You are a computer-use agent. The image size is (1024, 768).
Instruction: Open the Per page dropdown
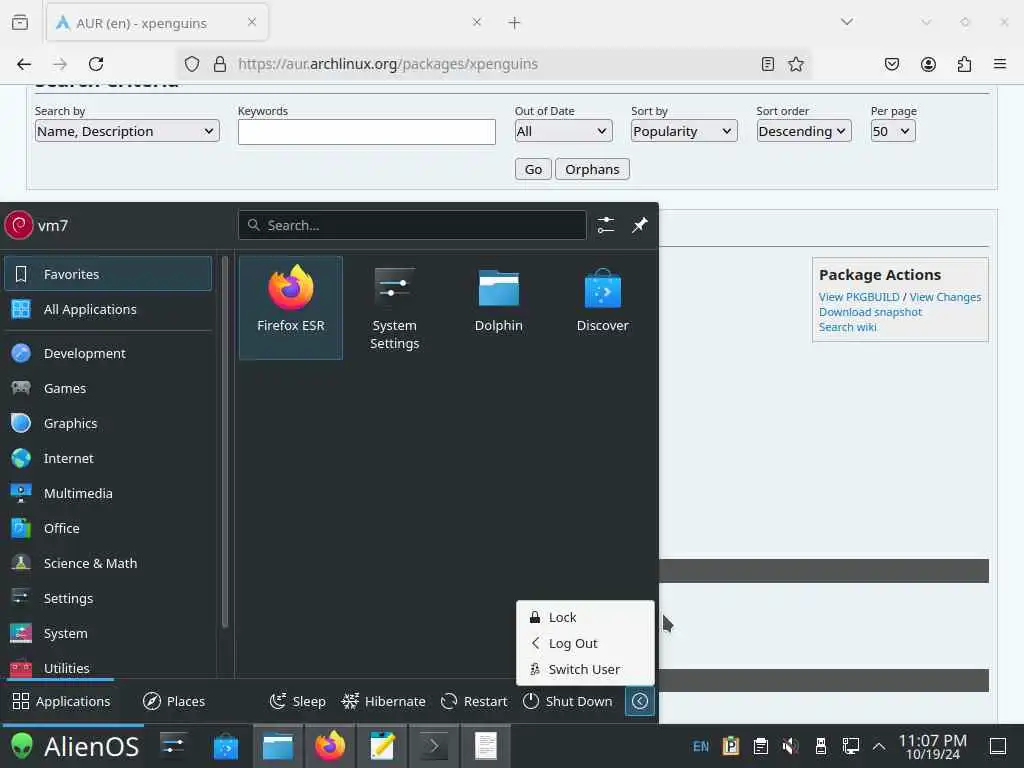[893, 131]
